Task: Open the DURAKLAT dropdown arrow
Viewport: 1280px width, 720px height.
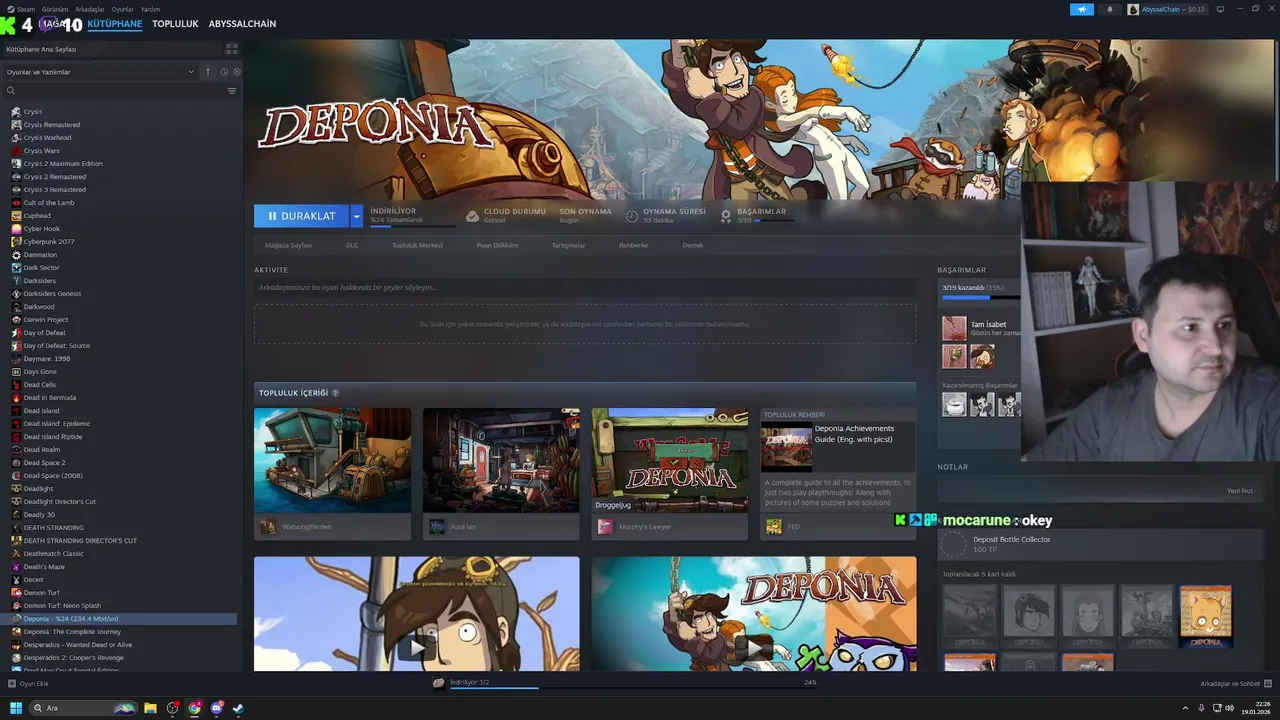Action: [356, 216]
